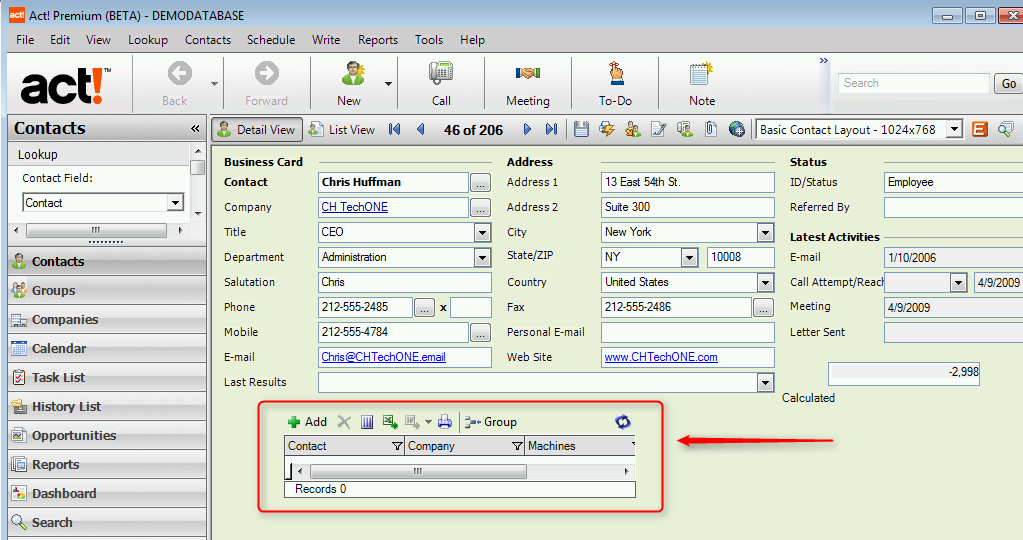Click the globe web icon in toolbar
Viewport: 1023px width, 540px height.
[x=737, y=129]
